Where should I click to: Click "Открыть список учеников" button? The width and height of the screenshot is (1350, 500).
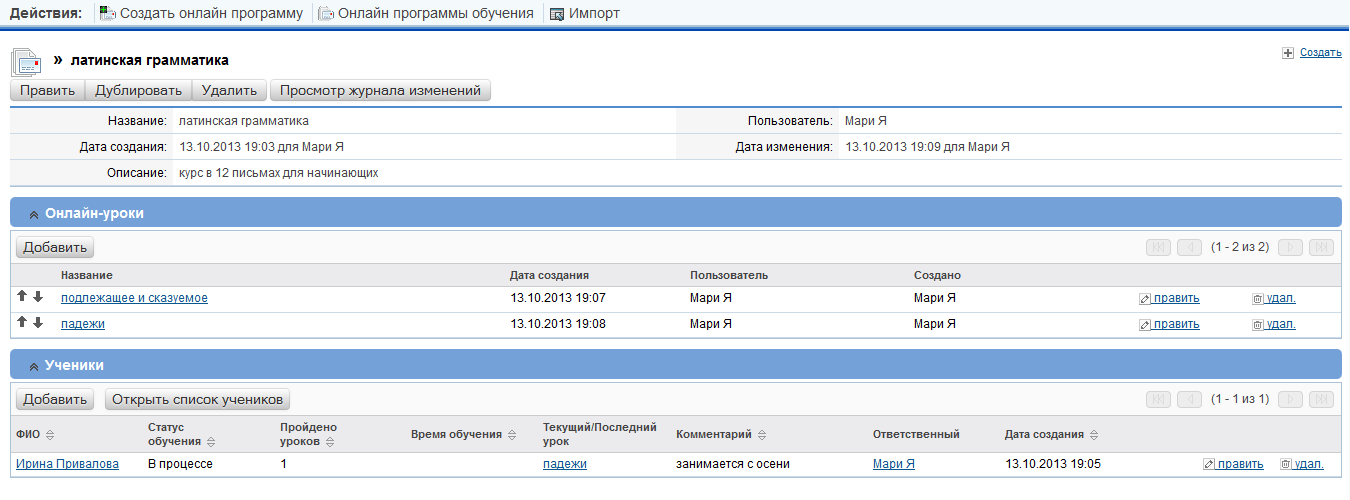pyautogui.click(x=197, y=399)
